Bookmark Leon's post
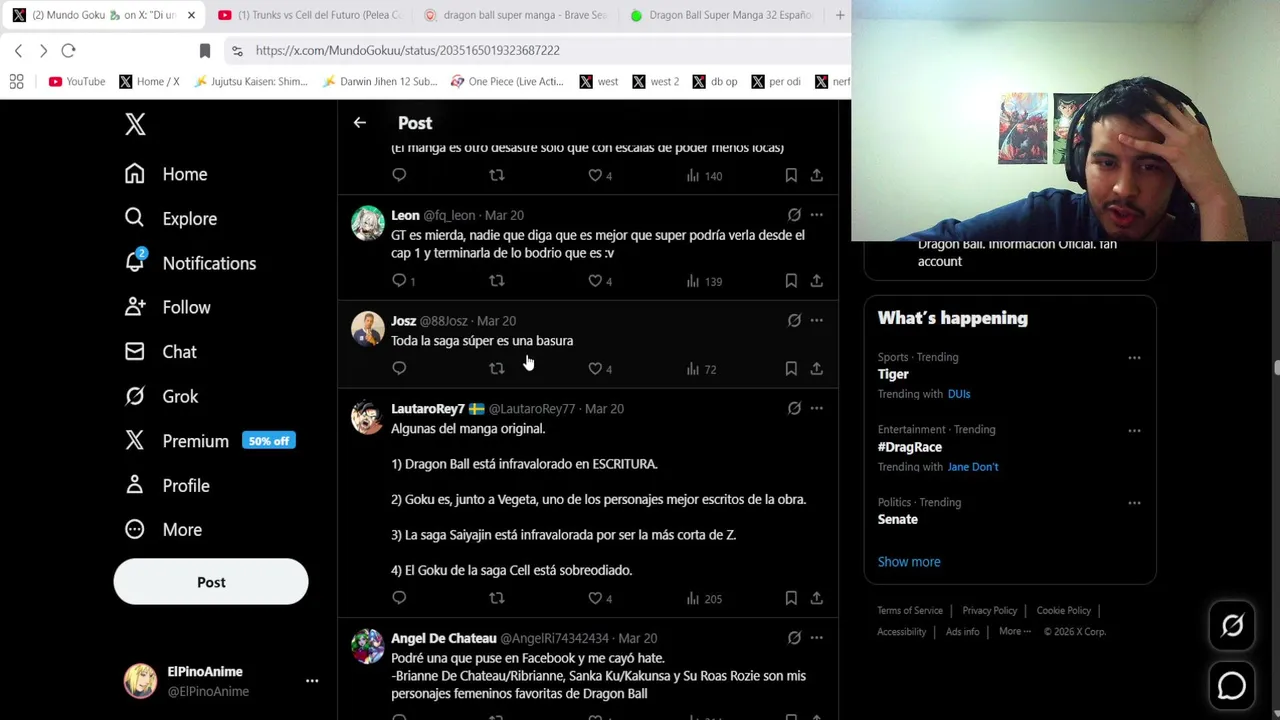This screenshot has height=720, width=1280. point(791,281)
